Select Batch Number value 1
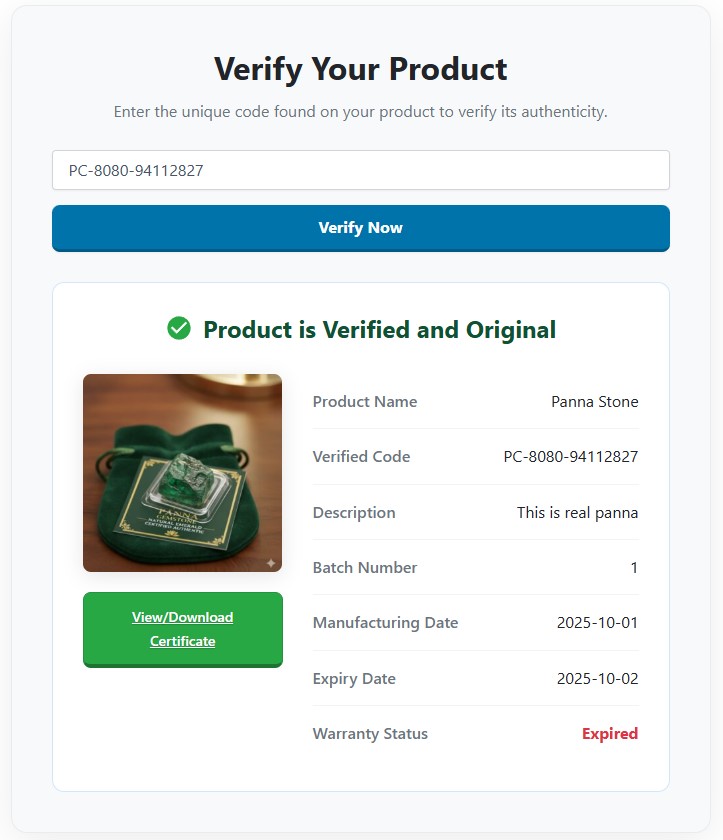 coord(634,567)
